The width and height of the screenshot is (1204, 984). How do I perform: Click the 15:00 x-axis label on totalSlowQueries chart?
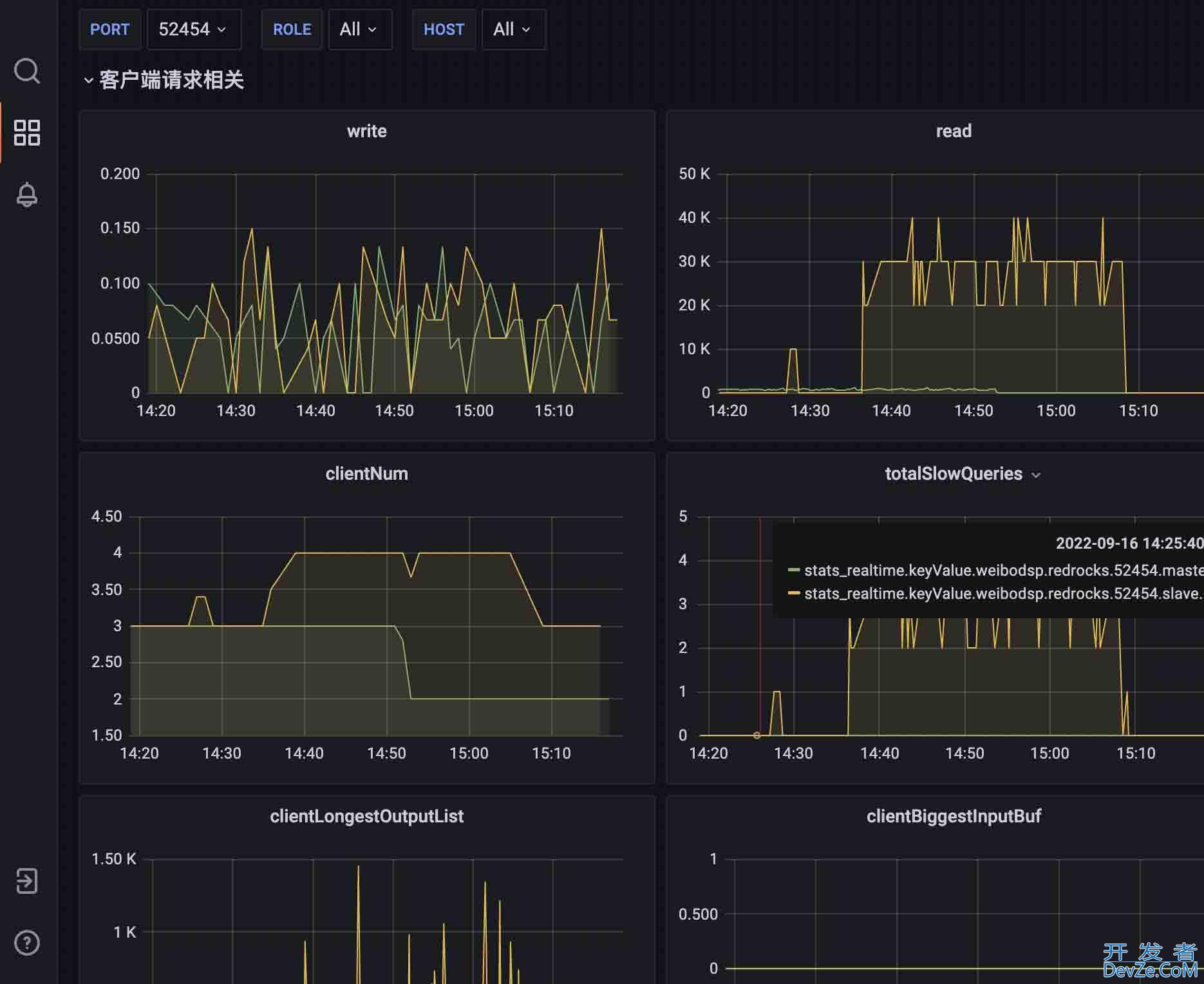coord(1049,753)
